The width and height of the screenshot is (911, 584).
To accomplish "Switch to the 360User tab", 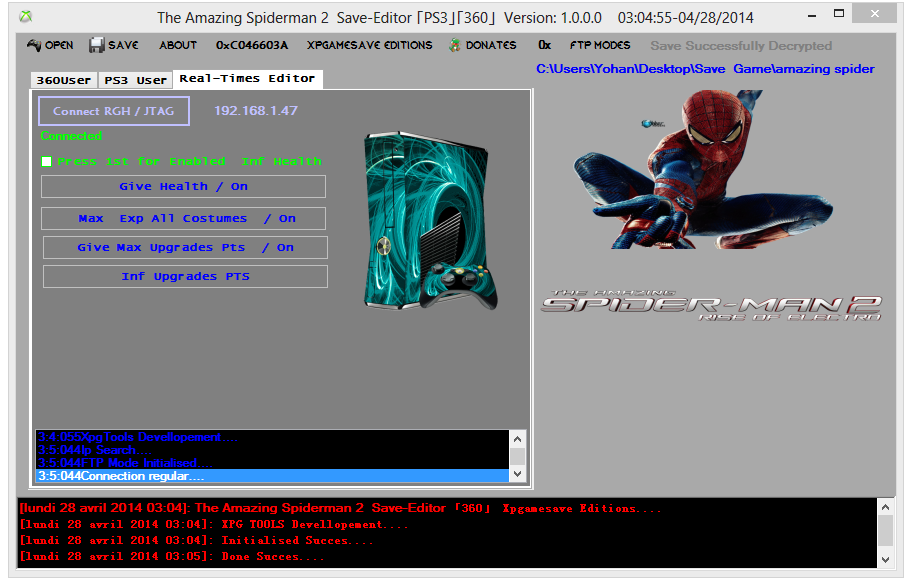I will point(63,80).
